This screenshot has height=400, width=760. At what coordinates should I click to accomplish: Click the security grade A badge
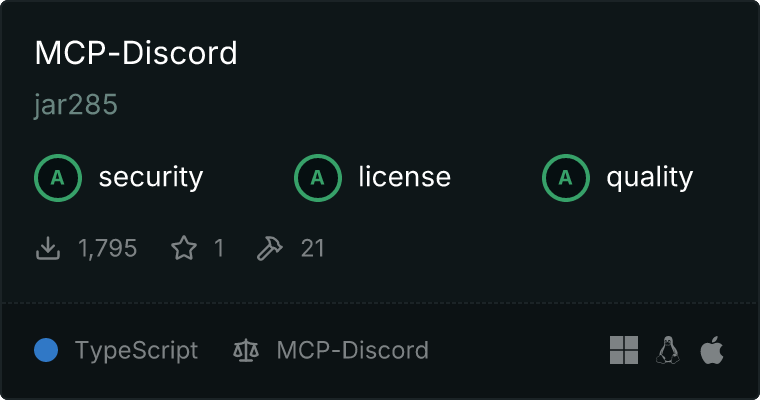[58, 178]
